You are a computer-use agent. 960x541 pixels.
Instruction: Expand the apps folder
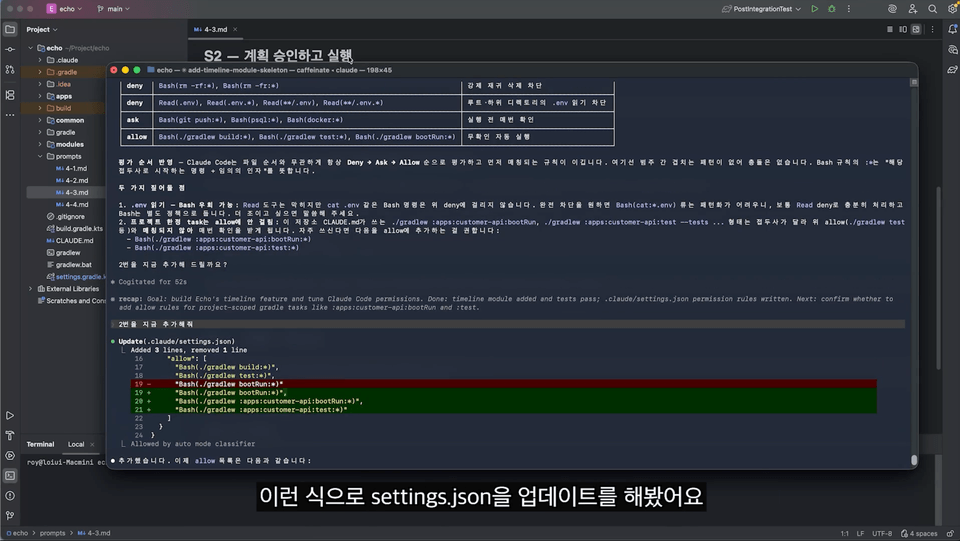(40, 96)
